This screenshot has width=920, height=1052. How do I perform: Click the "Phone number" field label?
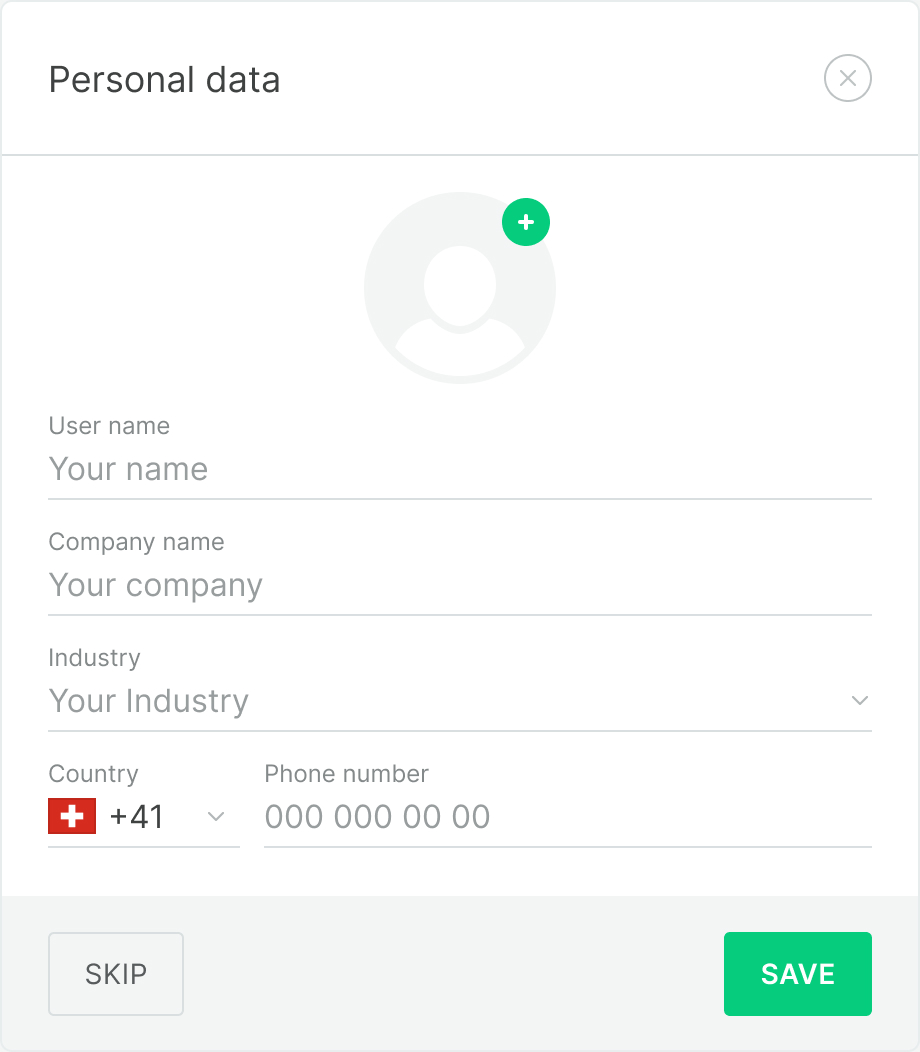coord(346,774)
